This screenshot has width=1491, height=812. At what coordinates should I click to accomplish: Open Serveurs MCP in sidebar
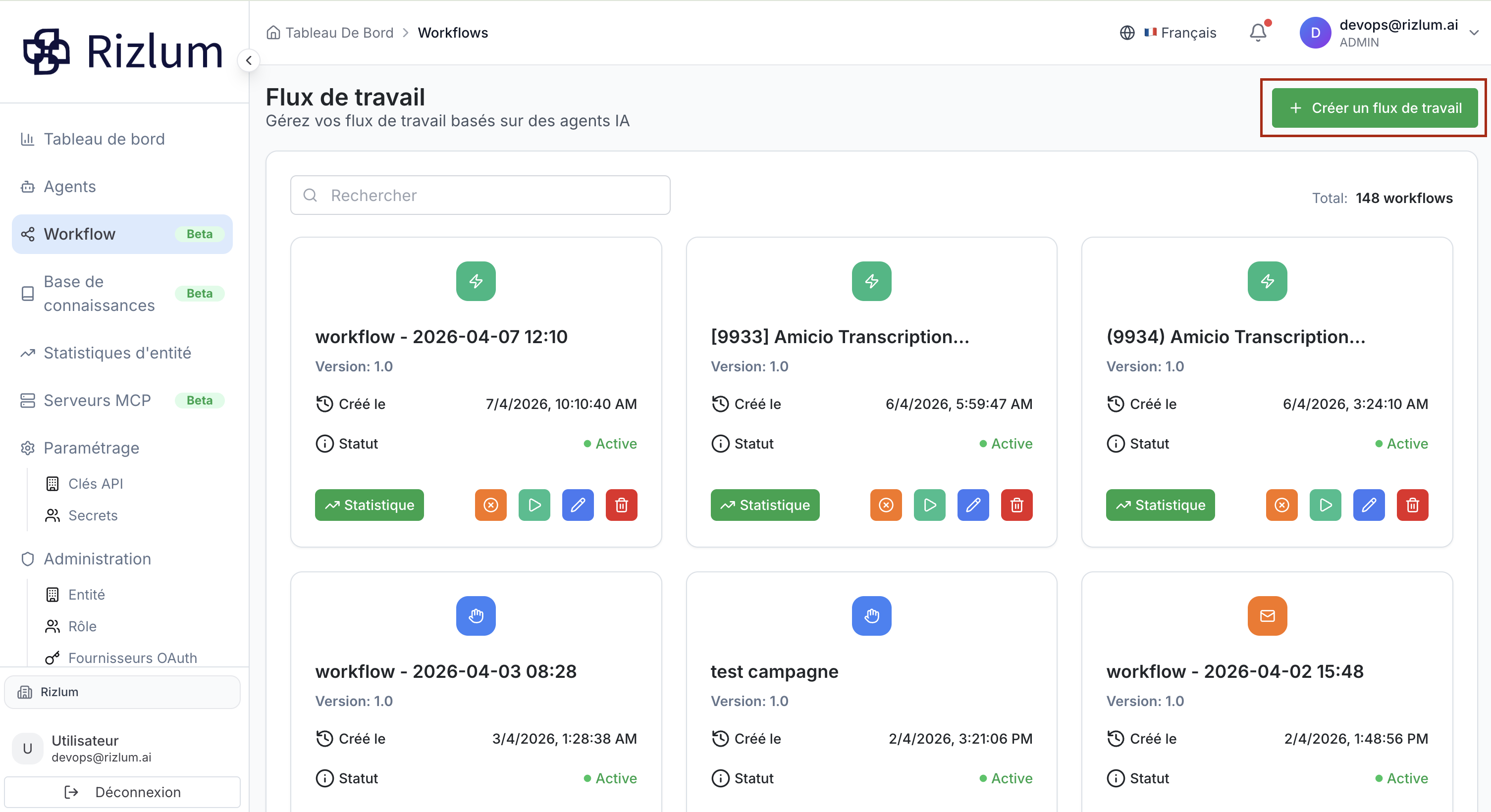[x=122, y=401]
